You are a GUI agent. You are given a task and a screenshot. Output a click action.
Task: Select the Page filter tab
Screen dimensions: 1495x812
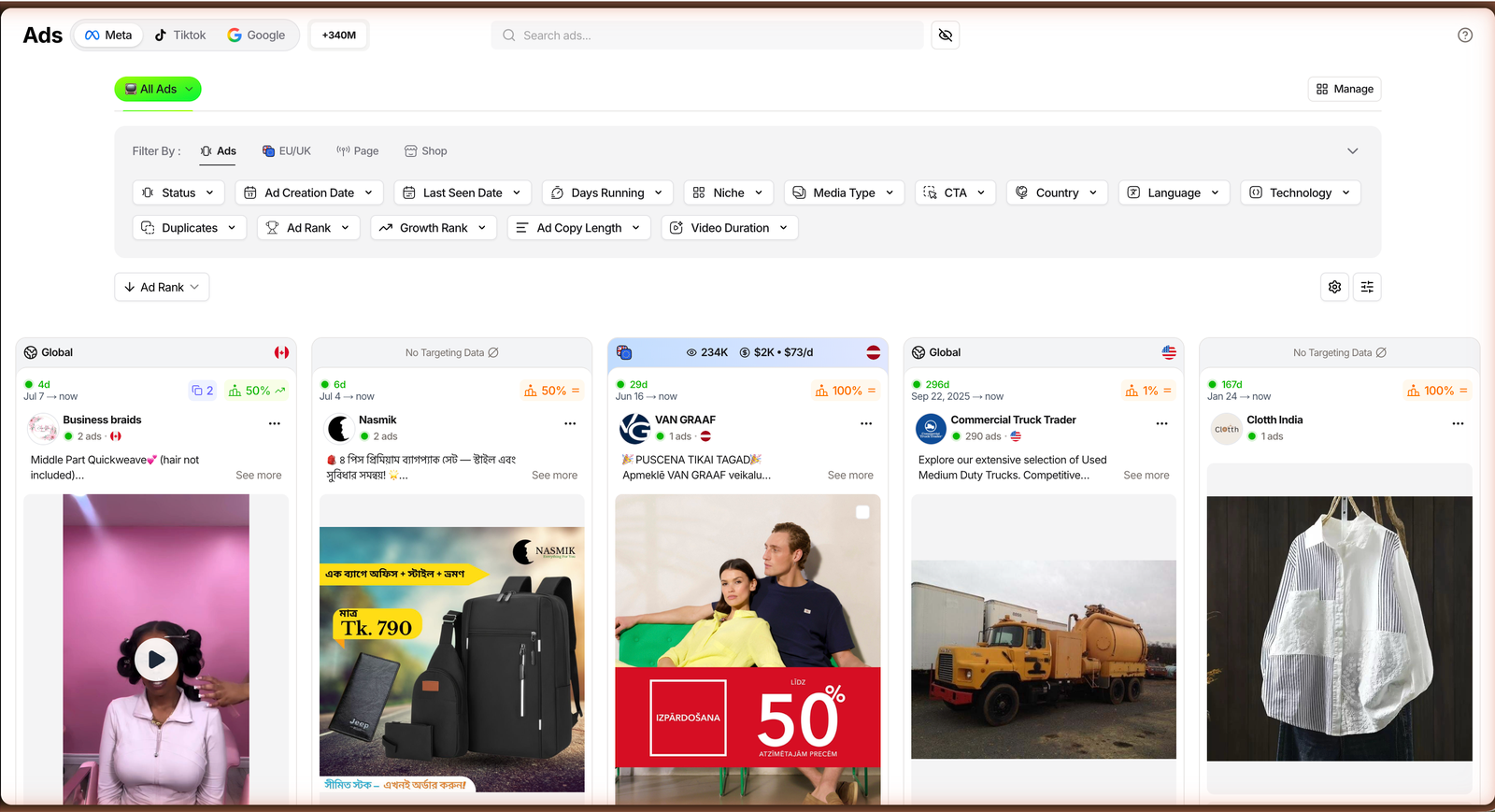358,151
